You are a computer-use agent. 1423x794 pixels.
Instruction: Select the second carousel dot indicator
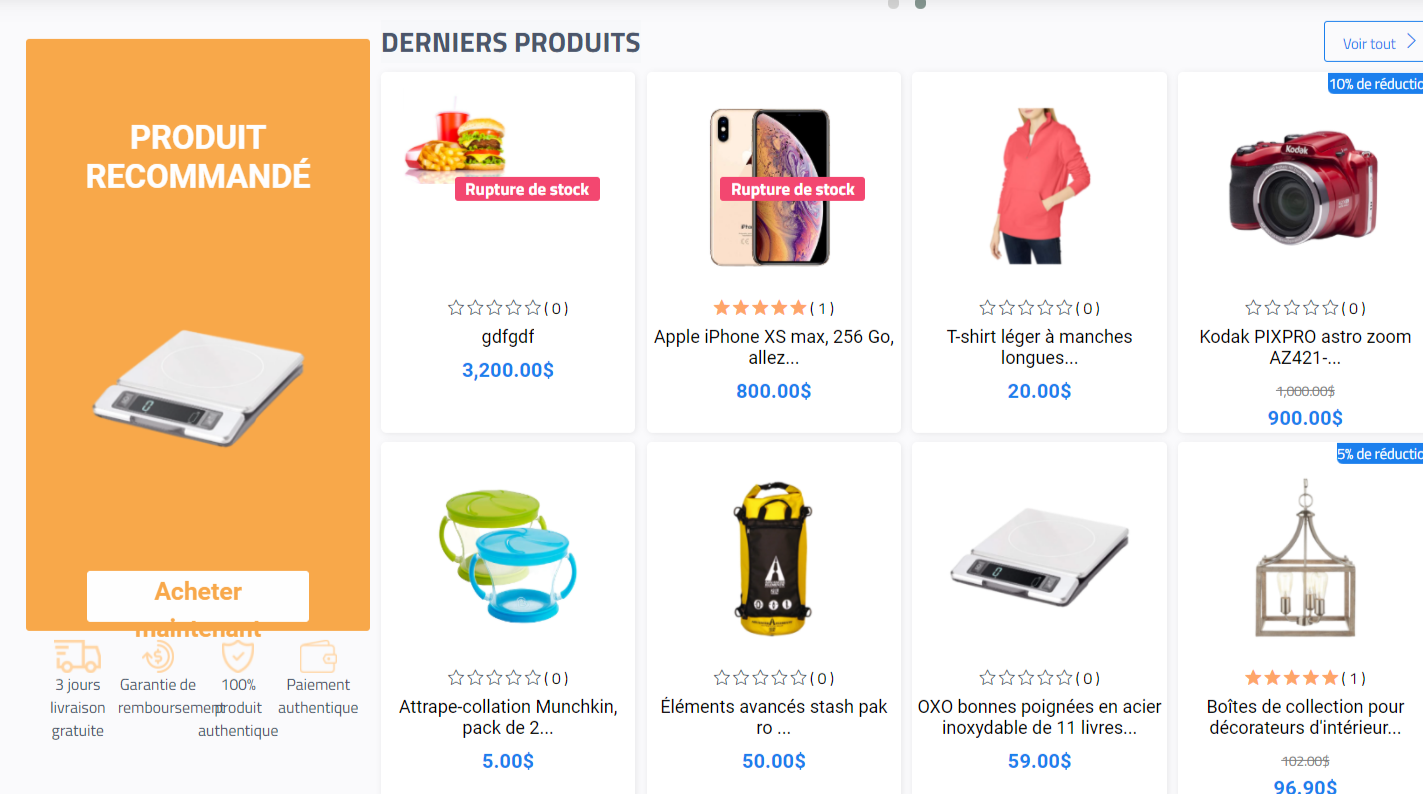pyautogui.click(x=920, y=4)
